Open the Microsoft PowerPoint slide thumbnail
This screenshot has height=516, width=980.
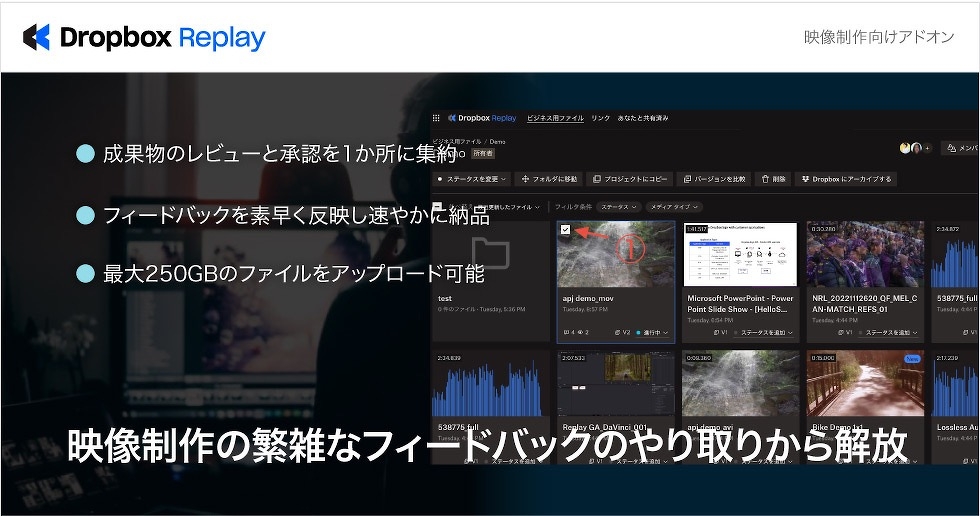click(x=741, y=254)
